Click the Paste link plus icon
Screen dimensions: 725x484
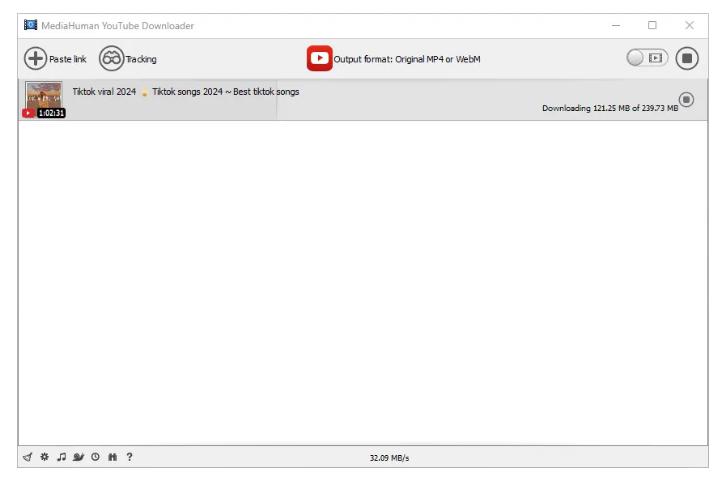pos(35,59)
